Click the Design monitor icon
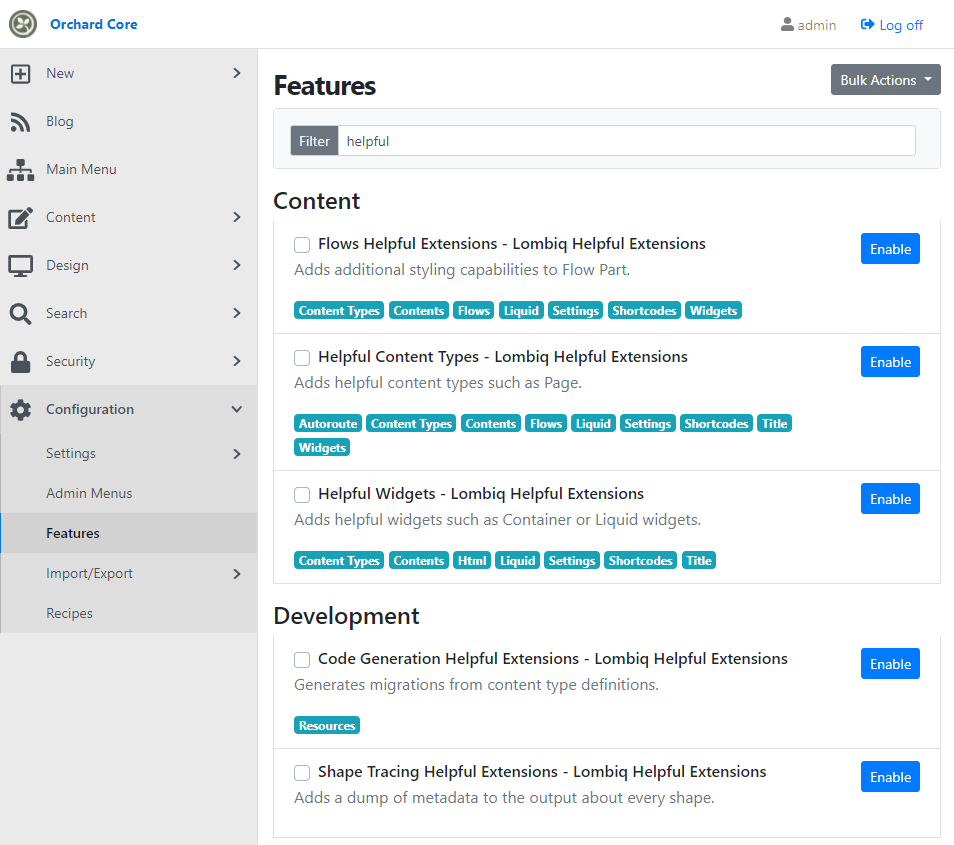Viewport: 954px width, 845px height. (x=20, y=266)
